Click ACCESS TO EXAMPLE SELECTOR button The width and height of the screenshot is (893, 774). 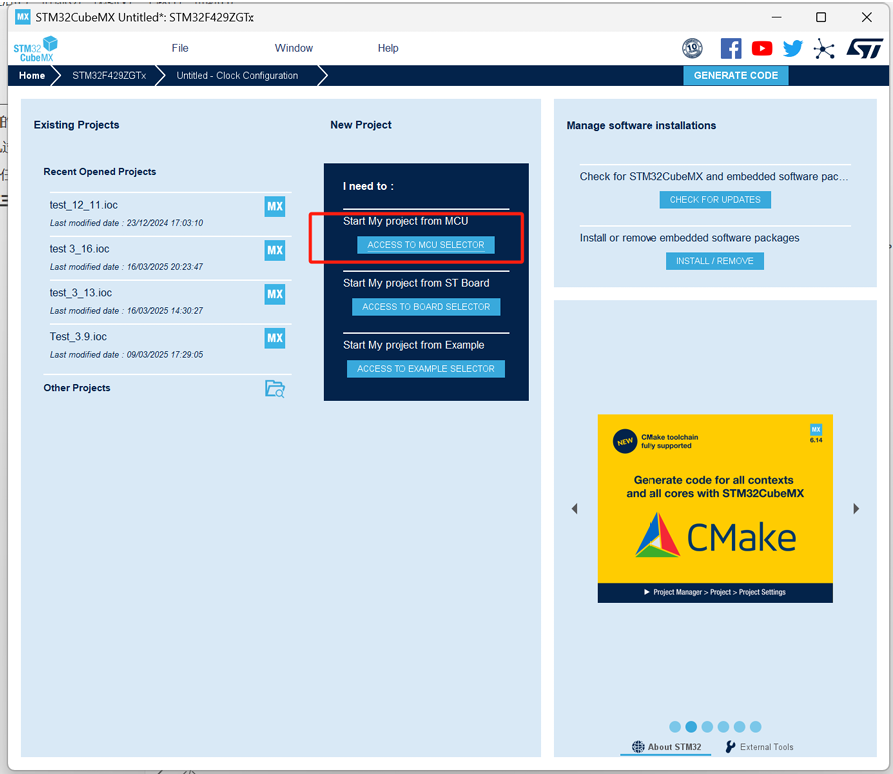click(425, 369)
